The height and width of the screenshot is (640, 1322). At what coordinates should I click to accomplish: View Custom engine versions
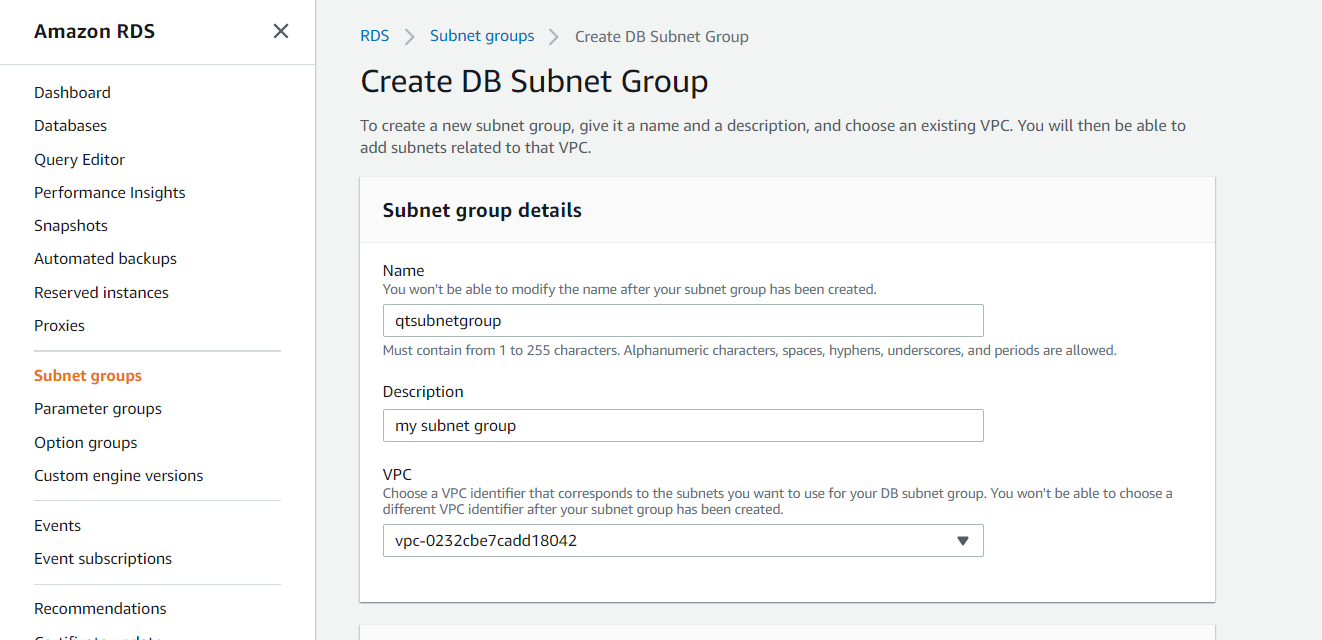click(x=118, y=475)
